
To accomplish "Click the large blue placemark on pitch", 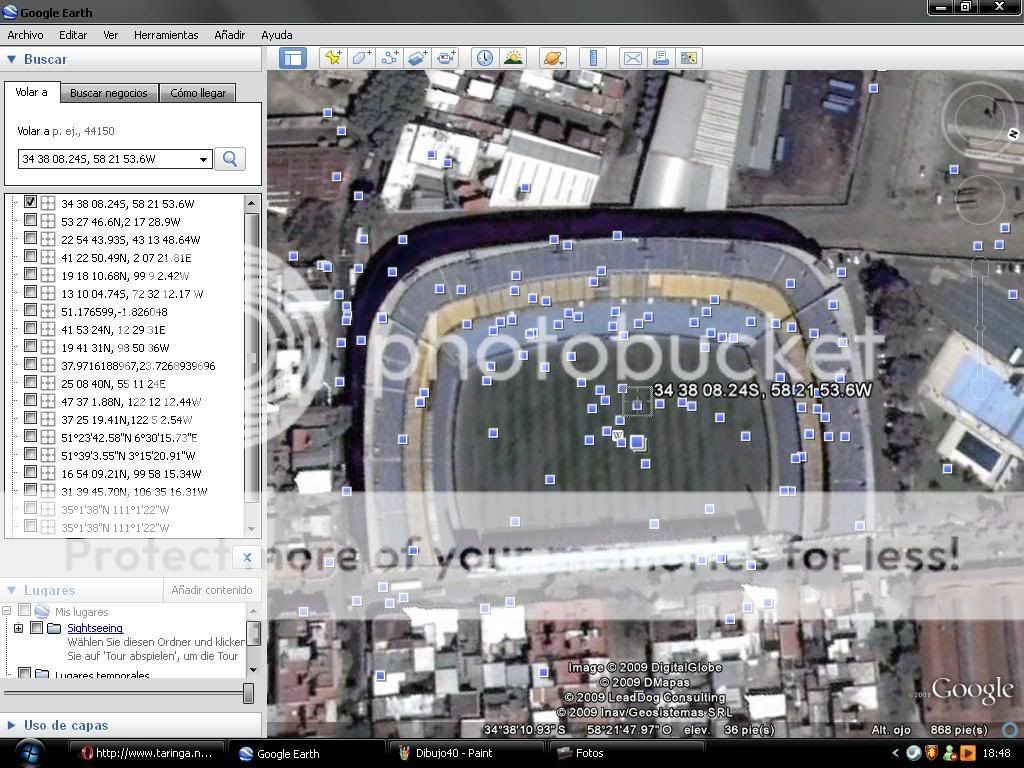I will 637,443.
